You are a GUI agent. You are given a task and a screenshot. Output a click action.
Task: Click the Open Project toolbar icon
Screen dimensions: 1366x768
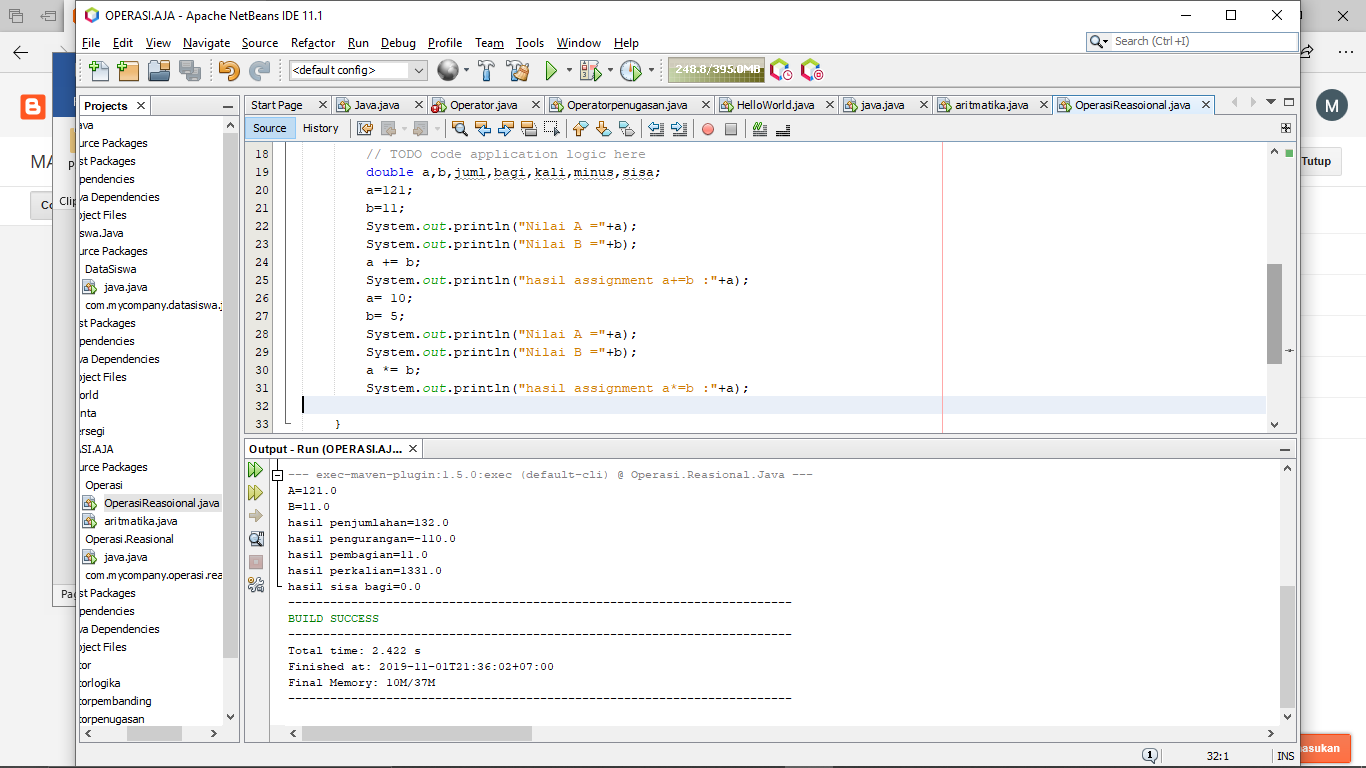pos(159,70)
